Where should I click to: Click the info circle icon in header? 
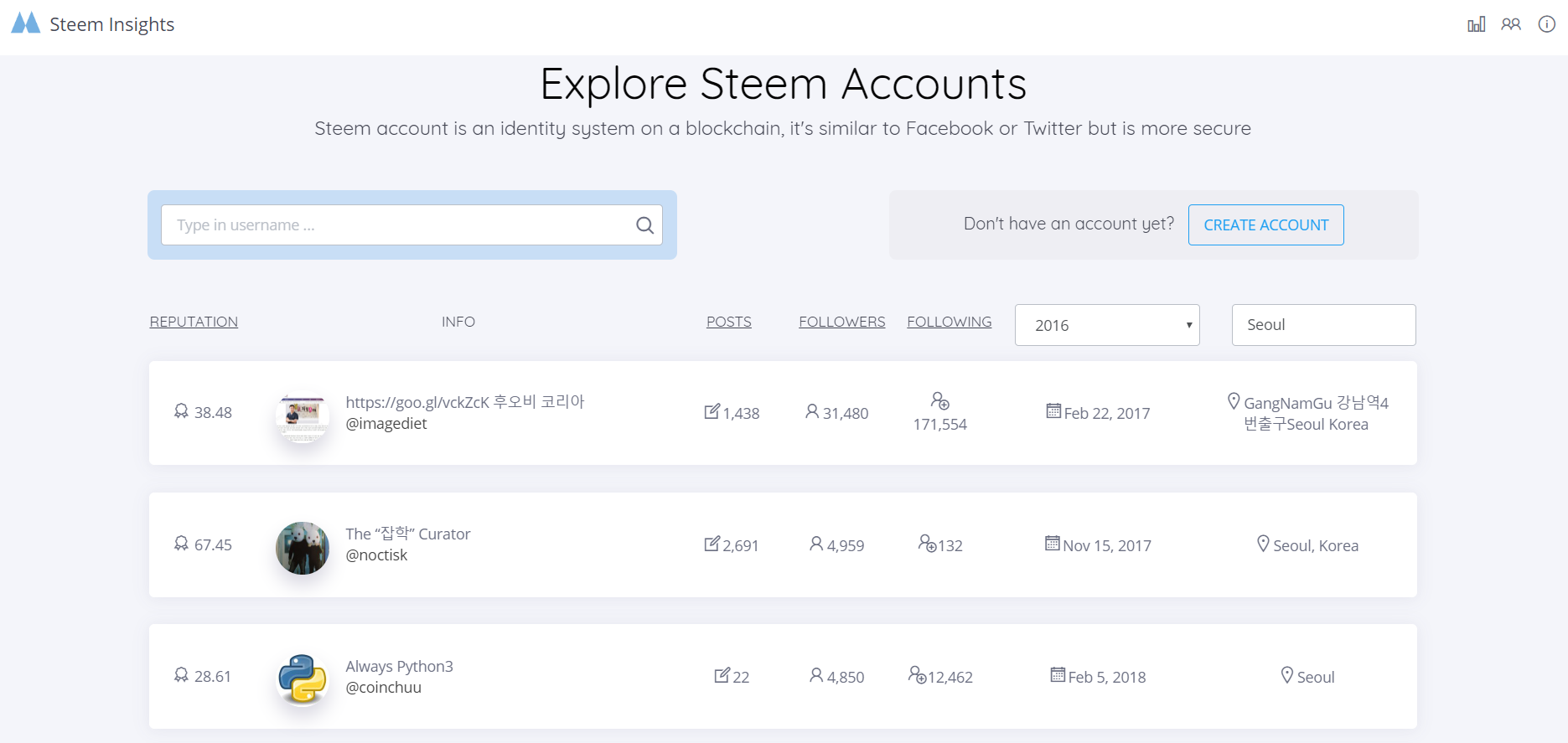click(1546, 24)
